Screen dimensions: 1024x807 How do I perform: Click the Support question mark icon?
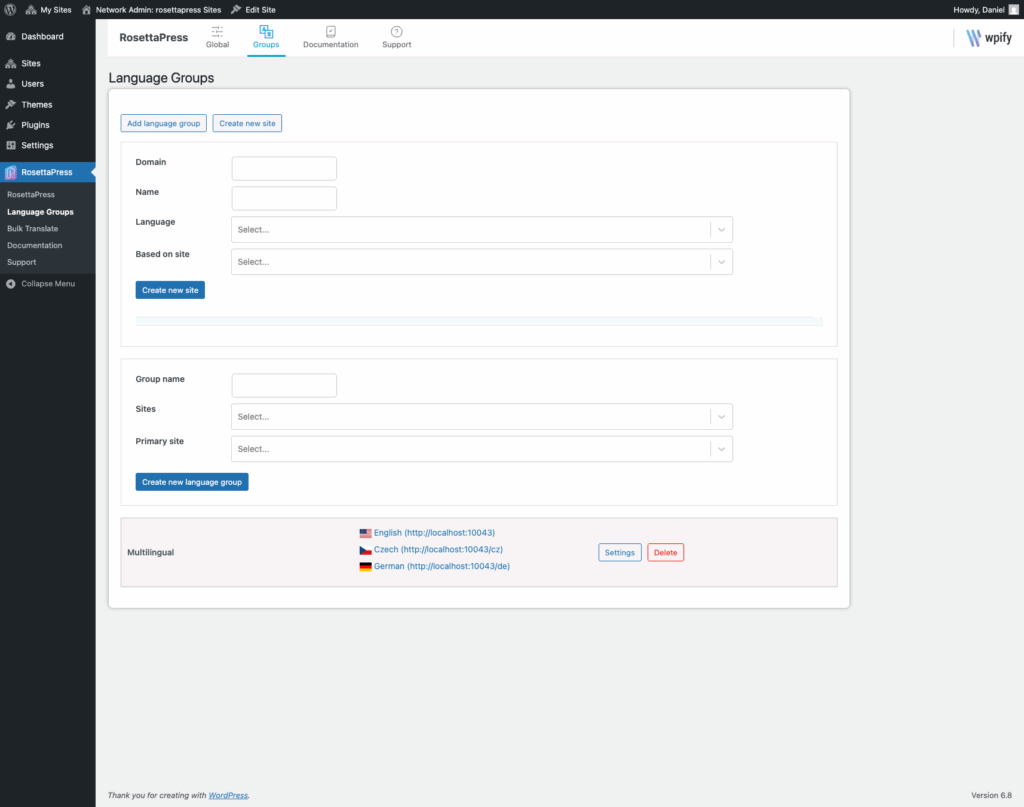tap(396, 31)
